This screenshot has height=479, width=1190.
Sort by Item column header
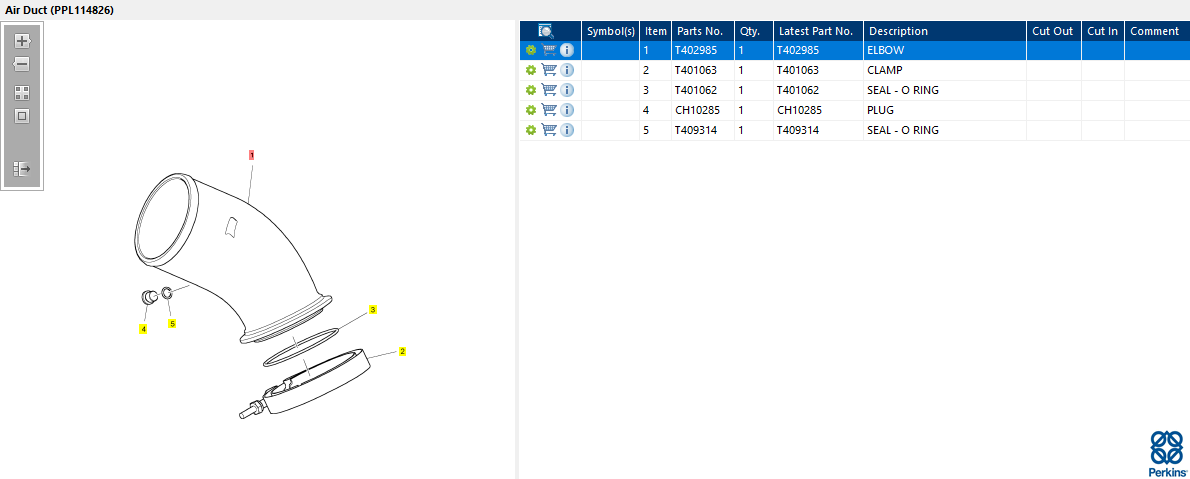coord(656,31)
